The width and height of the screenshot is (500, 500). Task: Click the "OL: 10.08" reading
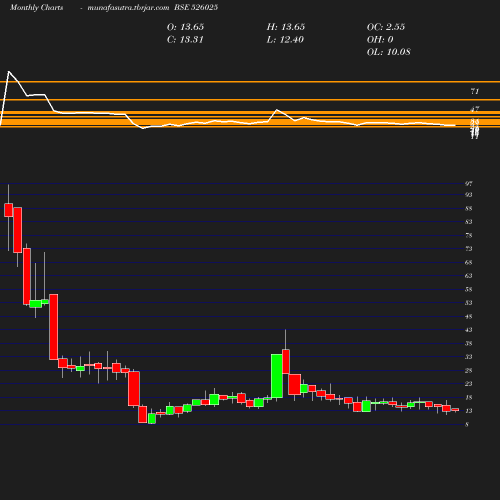pos(389,52)
